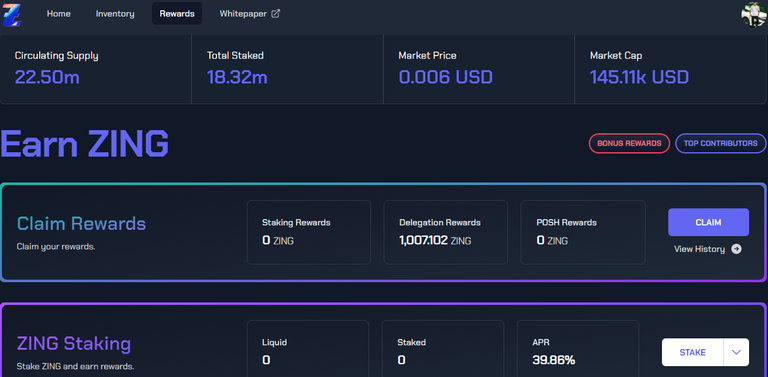
Task: Click the STAKE button
Action: [693, 353]
